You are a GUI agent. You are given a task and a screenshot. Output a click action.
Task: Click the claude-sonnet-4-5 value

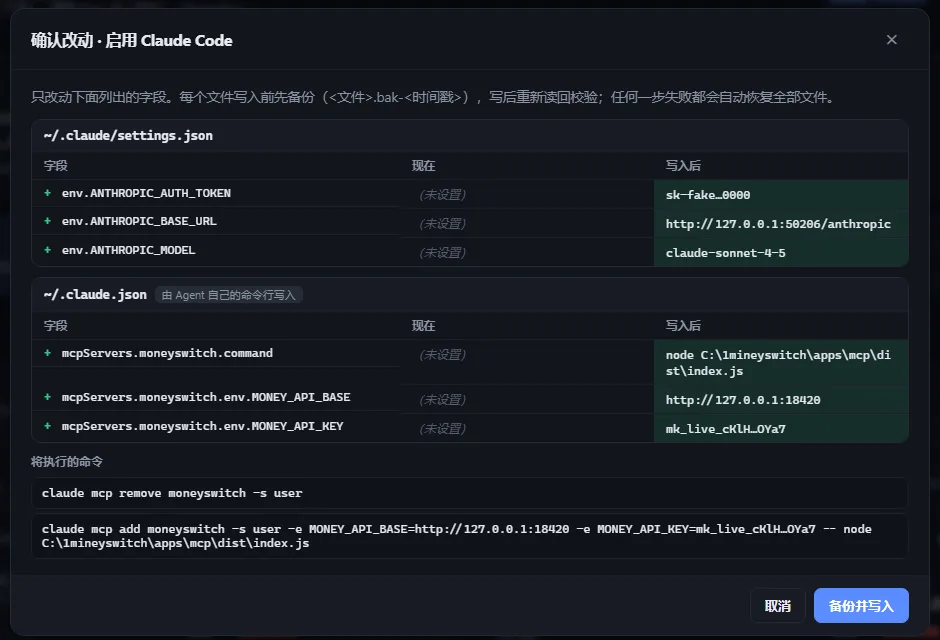pos(725,253)
